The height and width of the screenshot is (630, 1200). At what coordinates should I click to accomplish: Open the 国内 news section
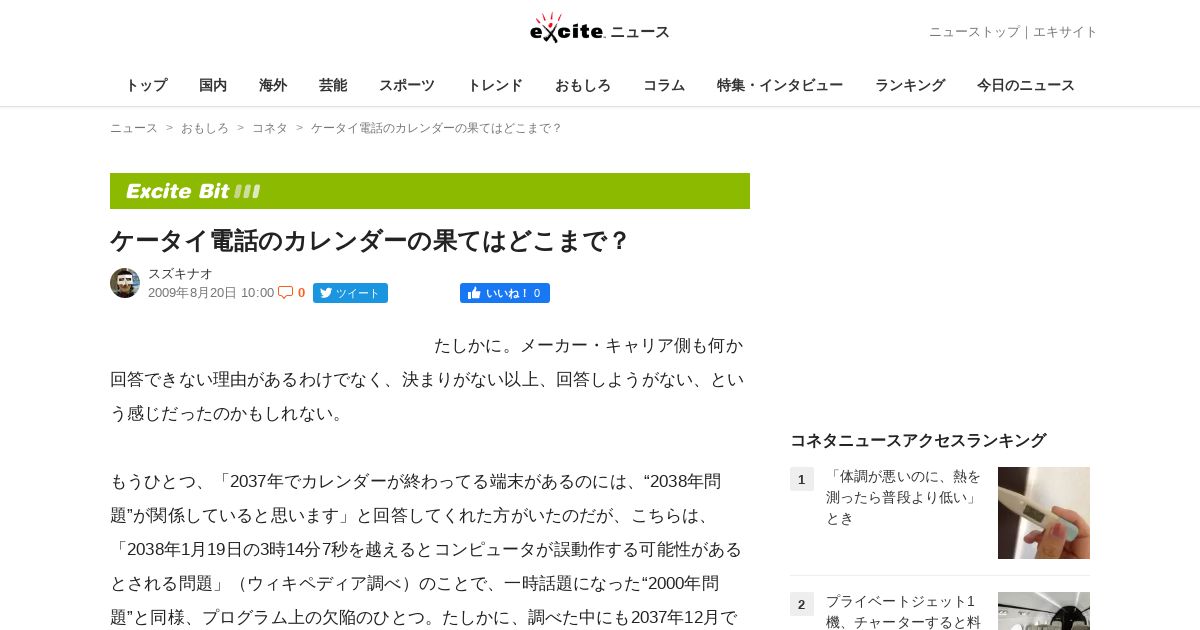(213, 85)
